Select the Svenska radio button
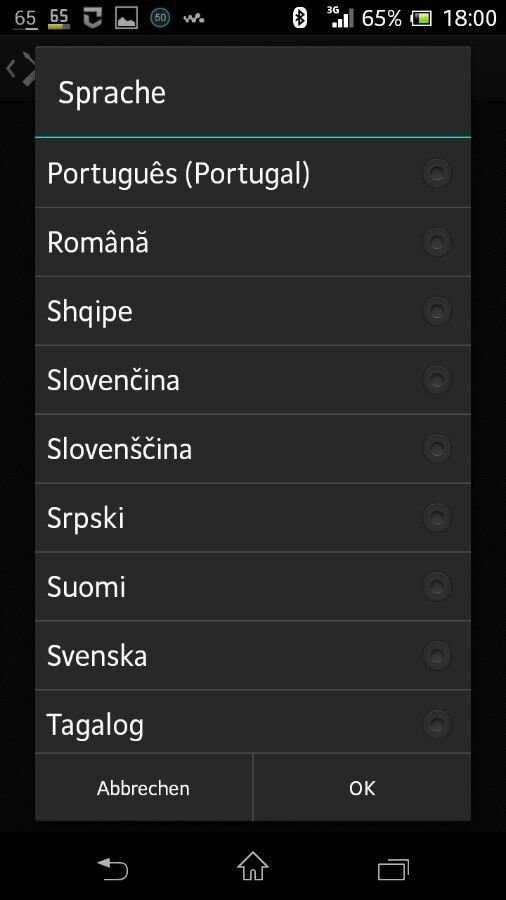This screenshot has height=900, width=506. click(x=437, y=655)
